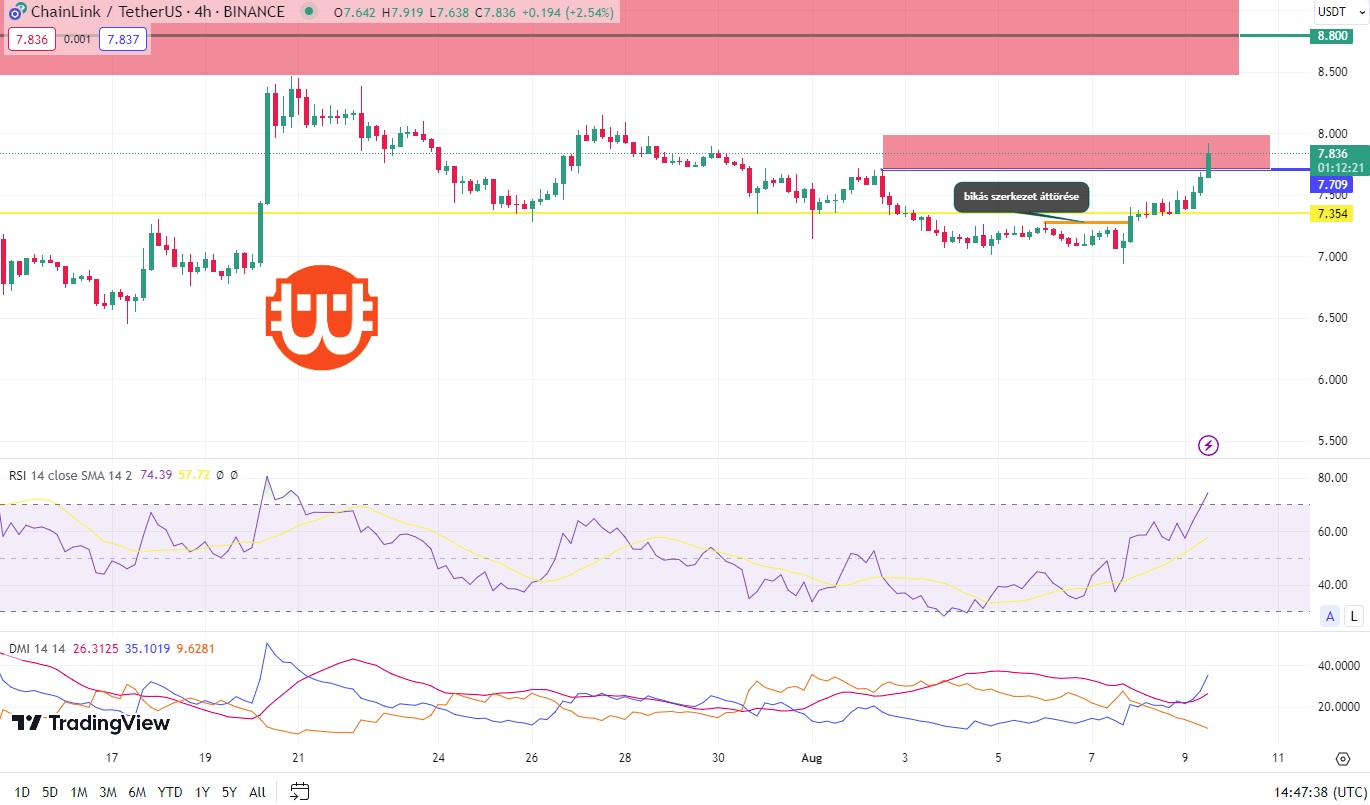Click the RSI 14 close SMA legend
1370x805 pixels.
point(72,475)
